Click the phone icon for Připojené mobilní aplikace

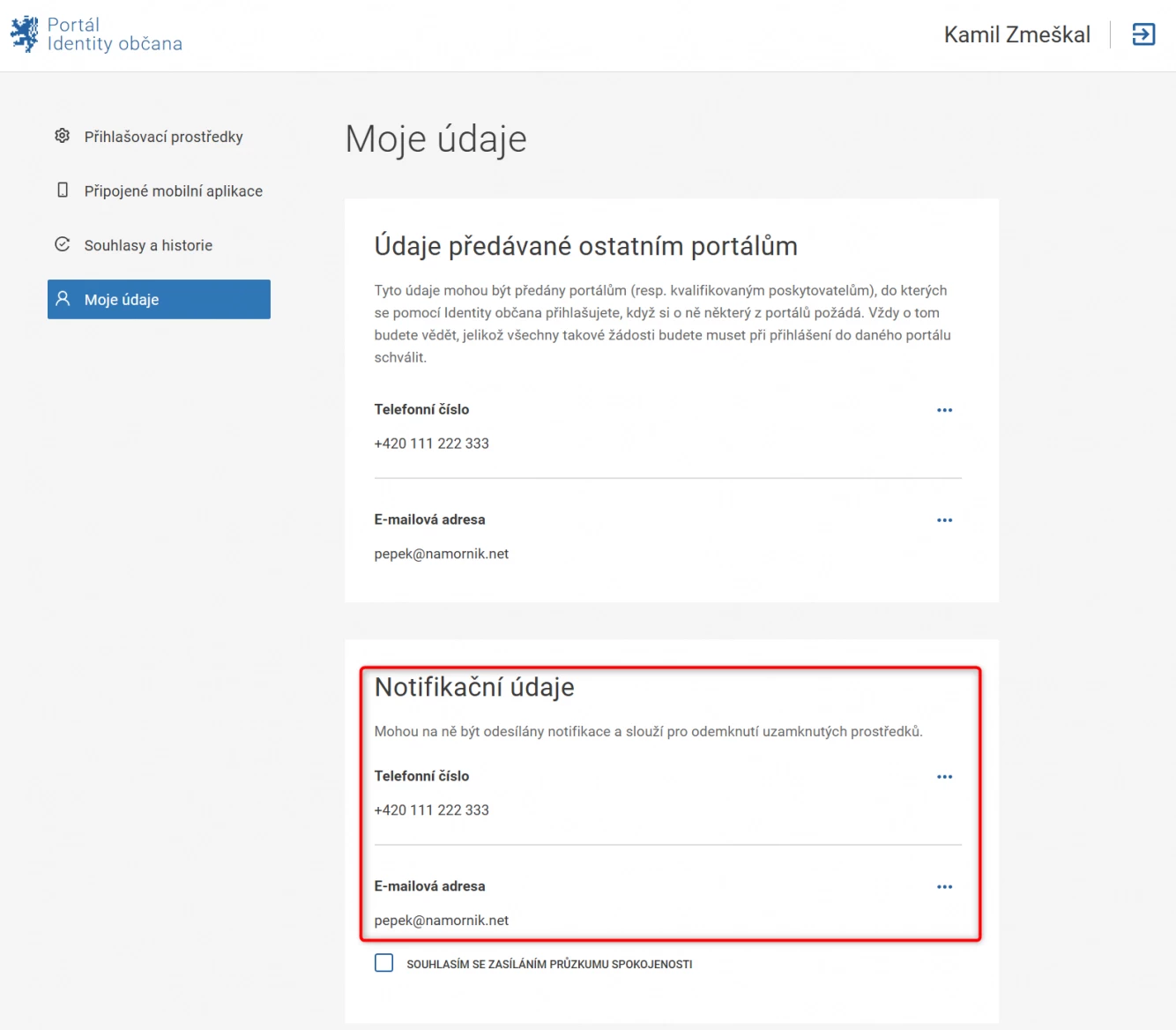point(63,190)
